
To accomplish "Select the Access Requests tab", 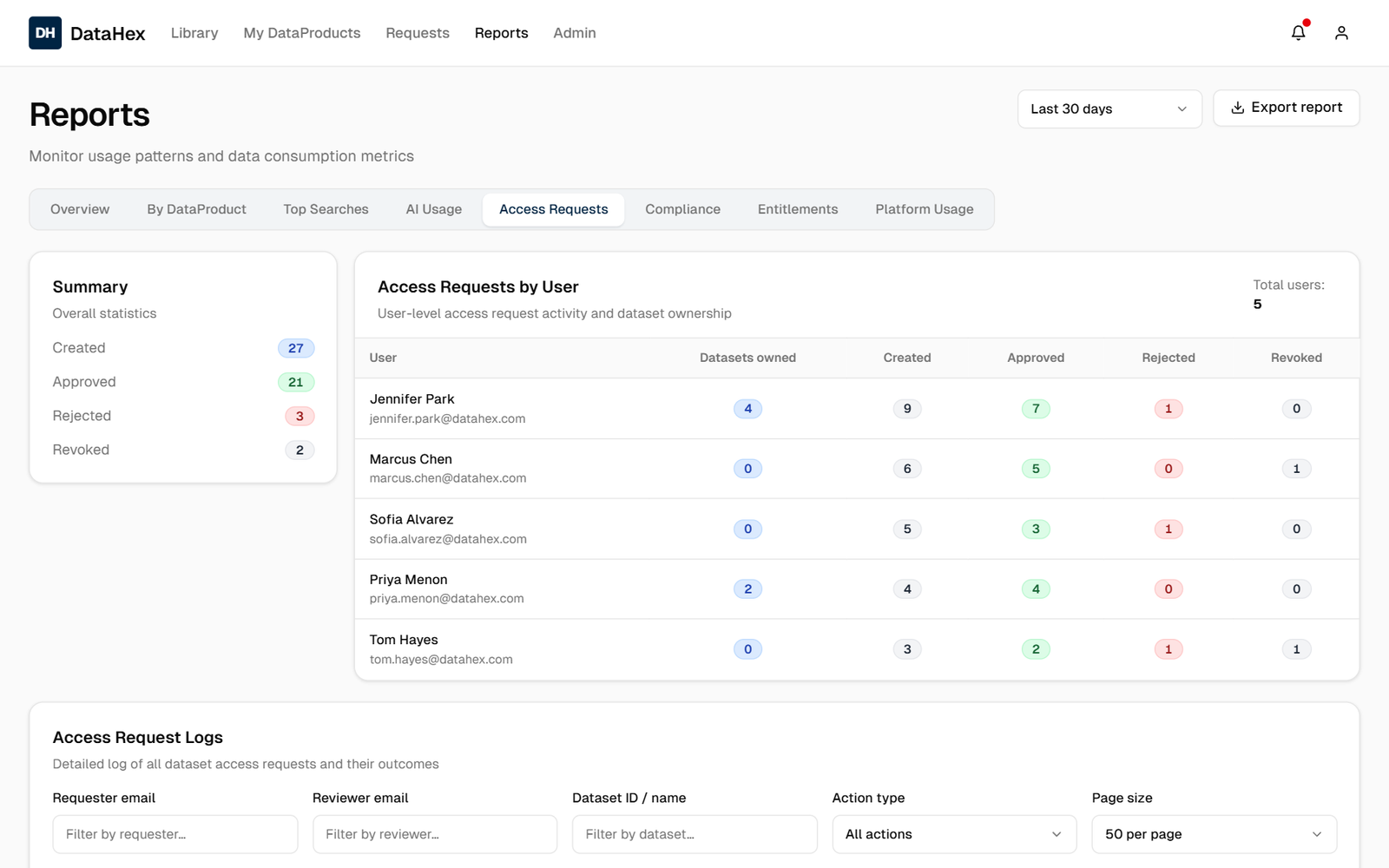I will coord(553,209).
